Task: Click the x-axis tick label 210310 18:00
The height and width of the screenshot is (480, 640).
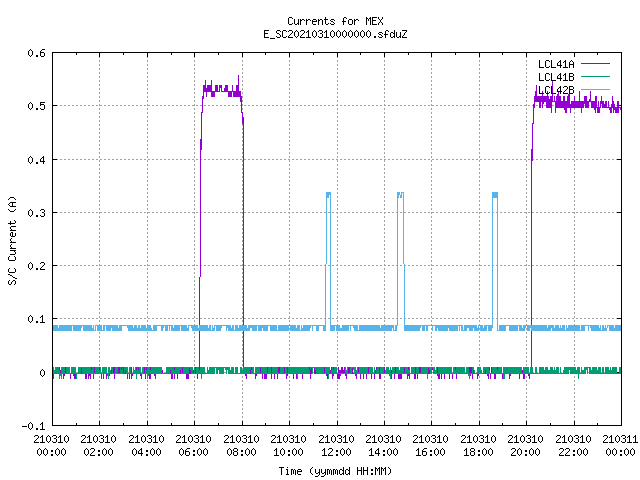Action: click(x=478, y=446)
